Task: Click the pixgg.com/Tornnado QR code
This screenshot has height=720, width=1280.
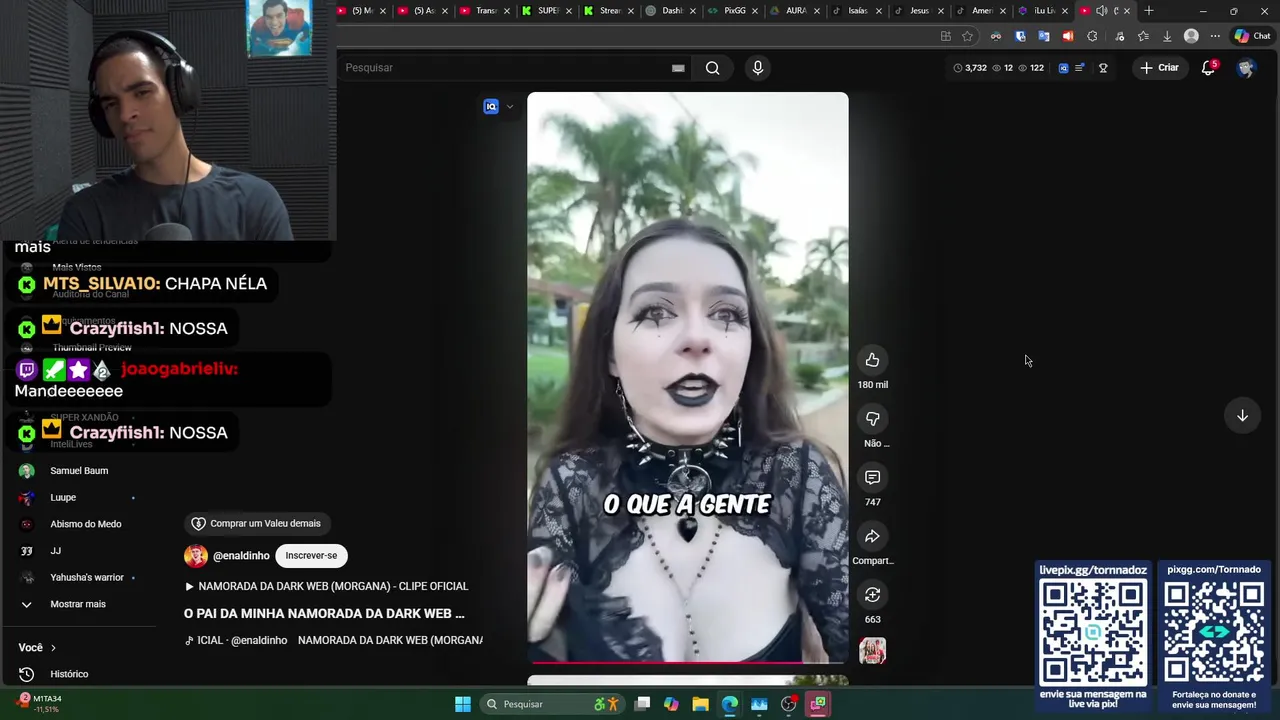Action: coord(1214,632)
